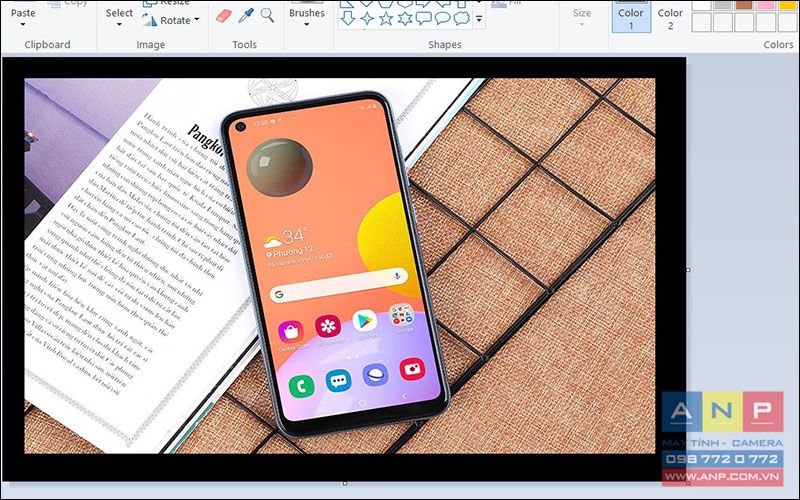Click the Paste button
This screenshot has width=800, height=500.
point(23,13)
